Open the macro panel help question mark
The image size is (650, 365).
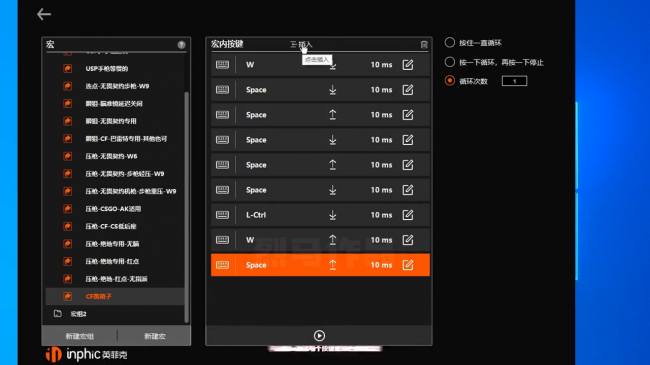pyautogui.click(x=182, y=45)
